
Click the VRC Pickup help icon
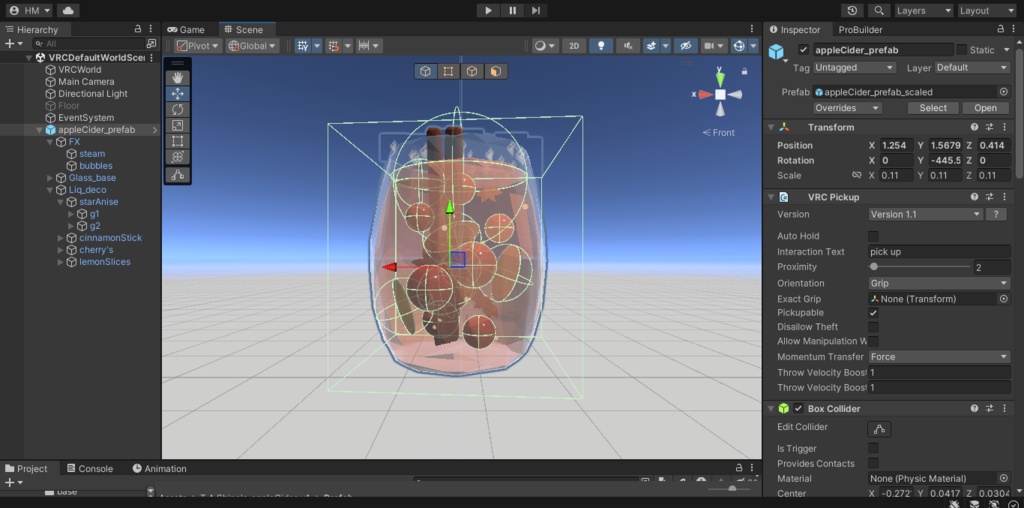974,197
